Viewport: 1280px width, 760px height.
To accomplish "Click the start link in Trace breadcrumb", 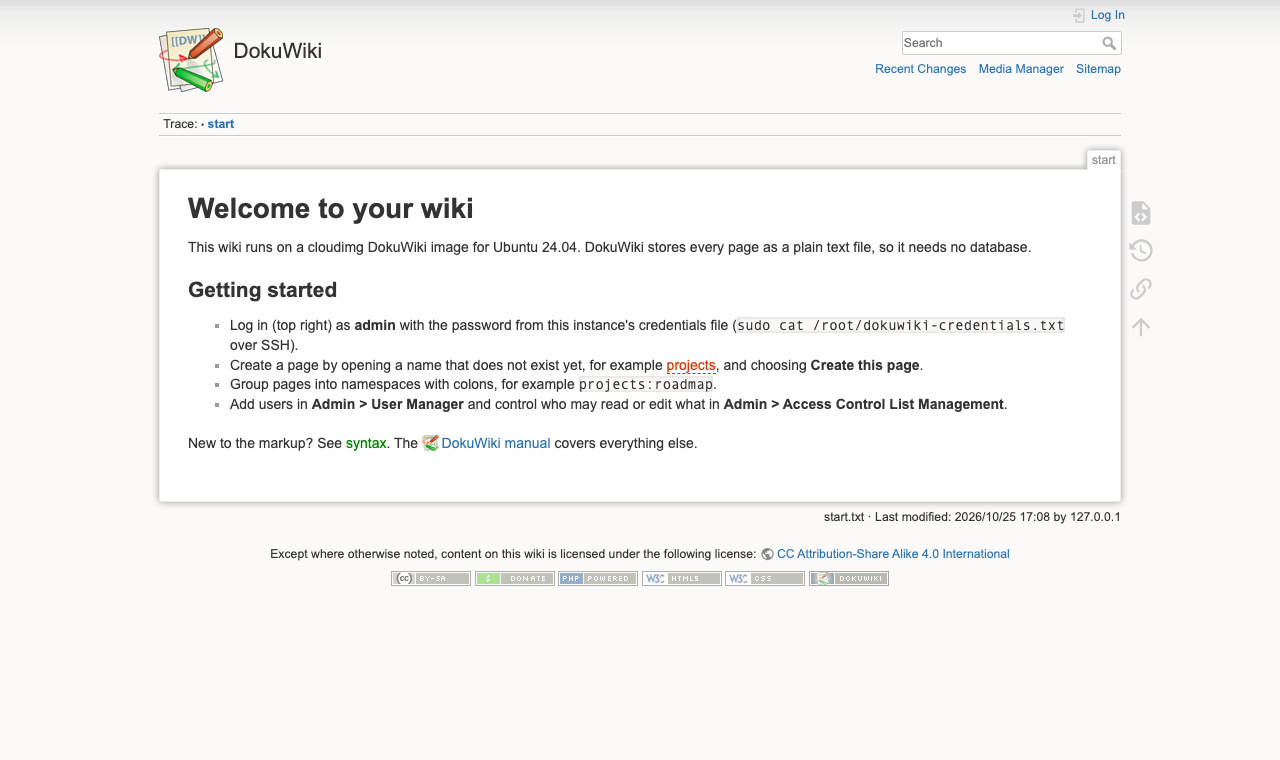I will click(221, 124).
